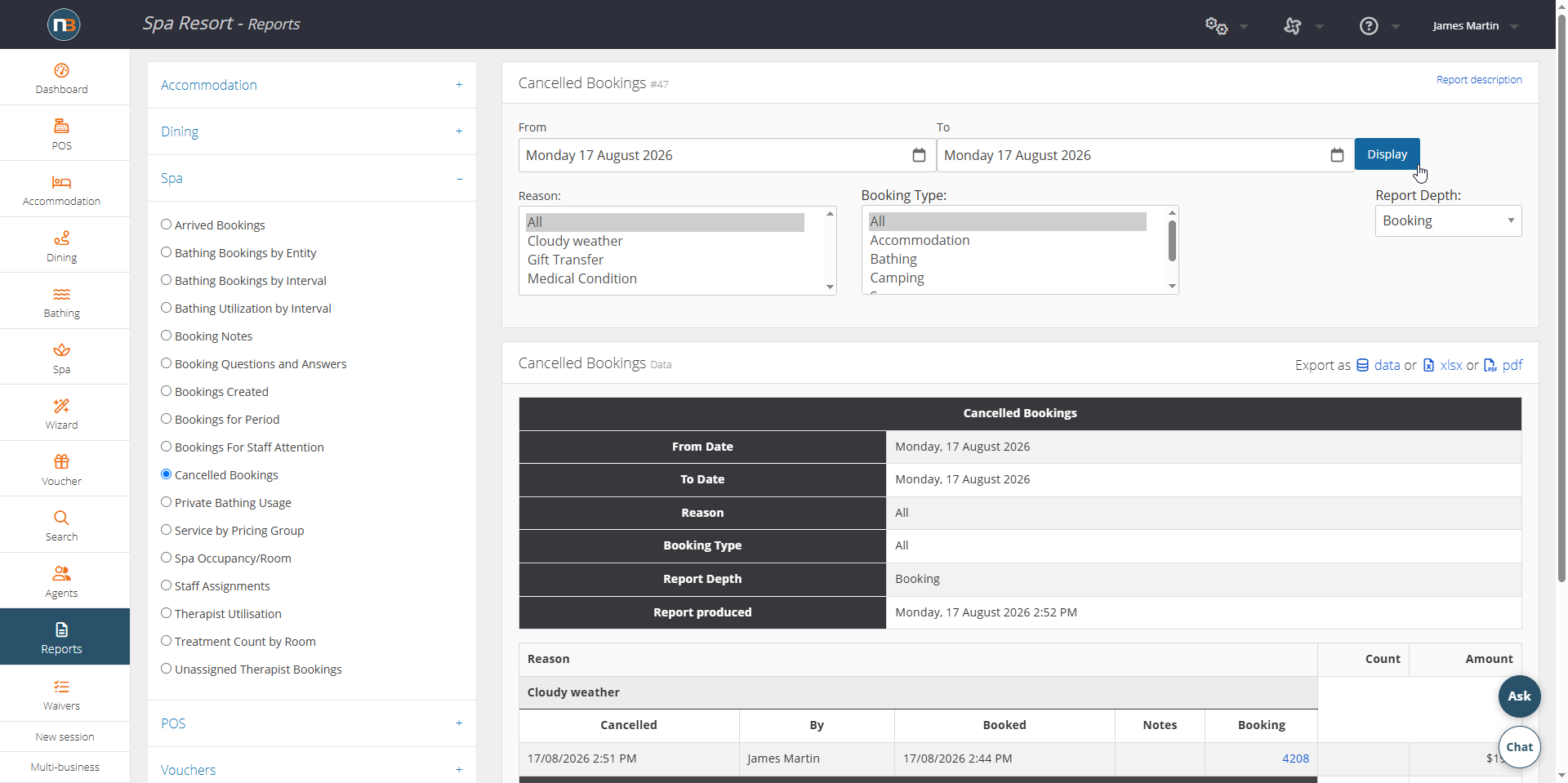Export report as pdf

point(1503,365)
